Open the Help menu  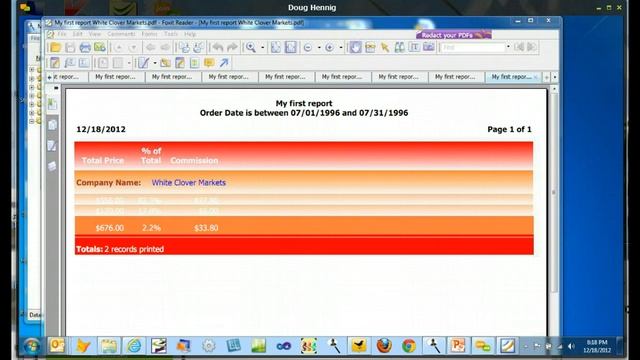tap(190, 34)
